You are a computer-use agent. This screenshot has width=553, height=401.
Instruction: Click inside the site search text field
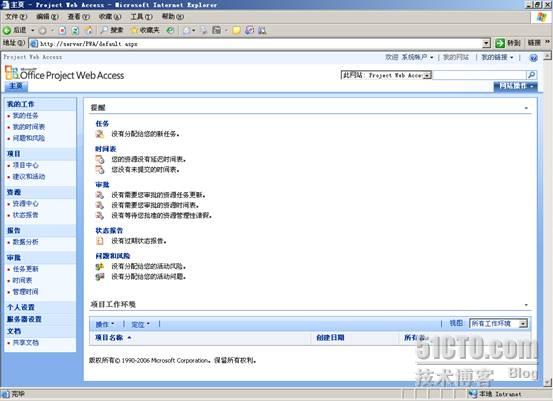479,75
